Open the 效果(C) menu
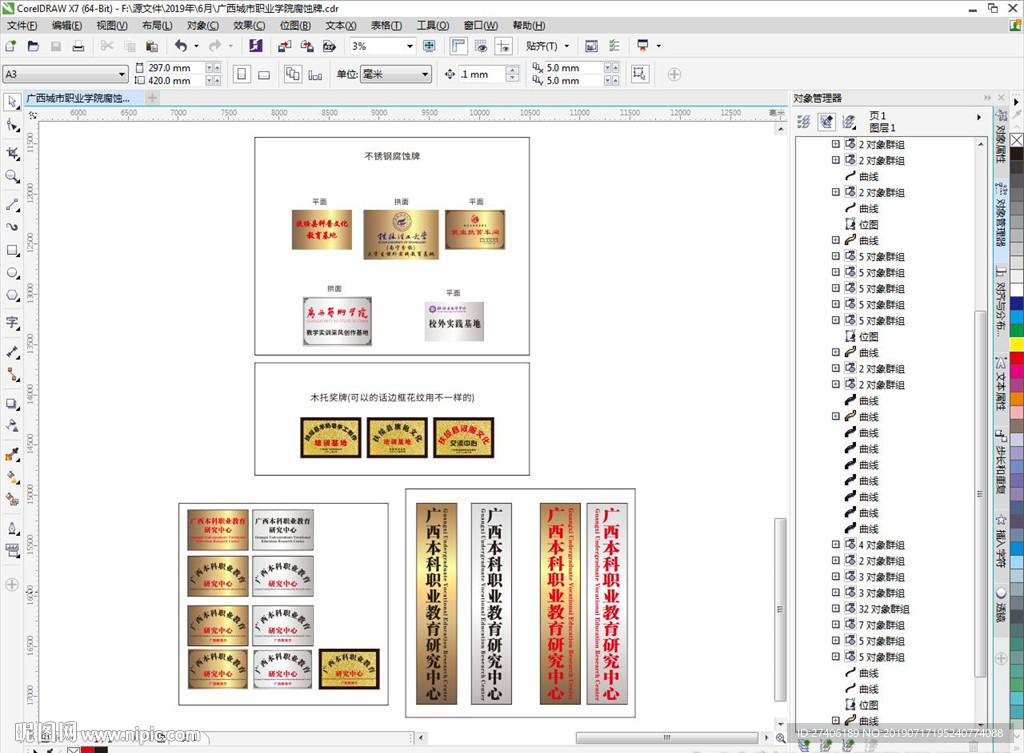Image resolution: width=1024 pixels, height=753 pixels. click(250, 25)
